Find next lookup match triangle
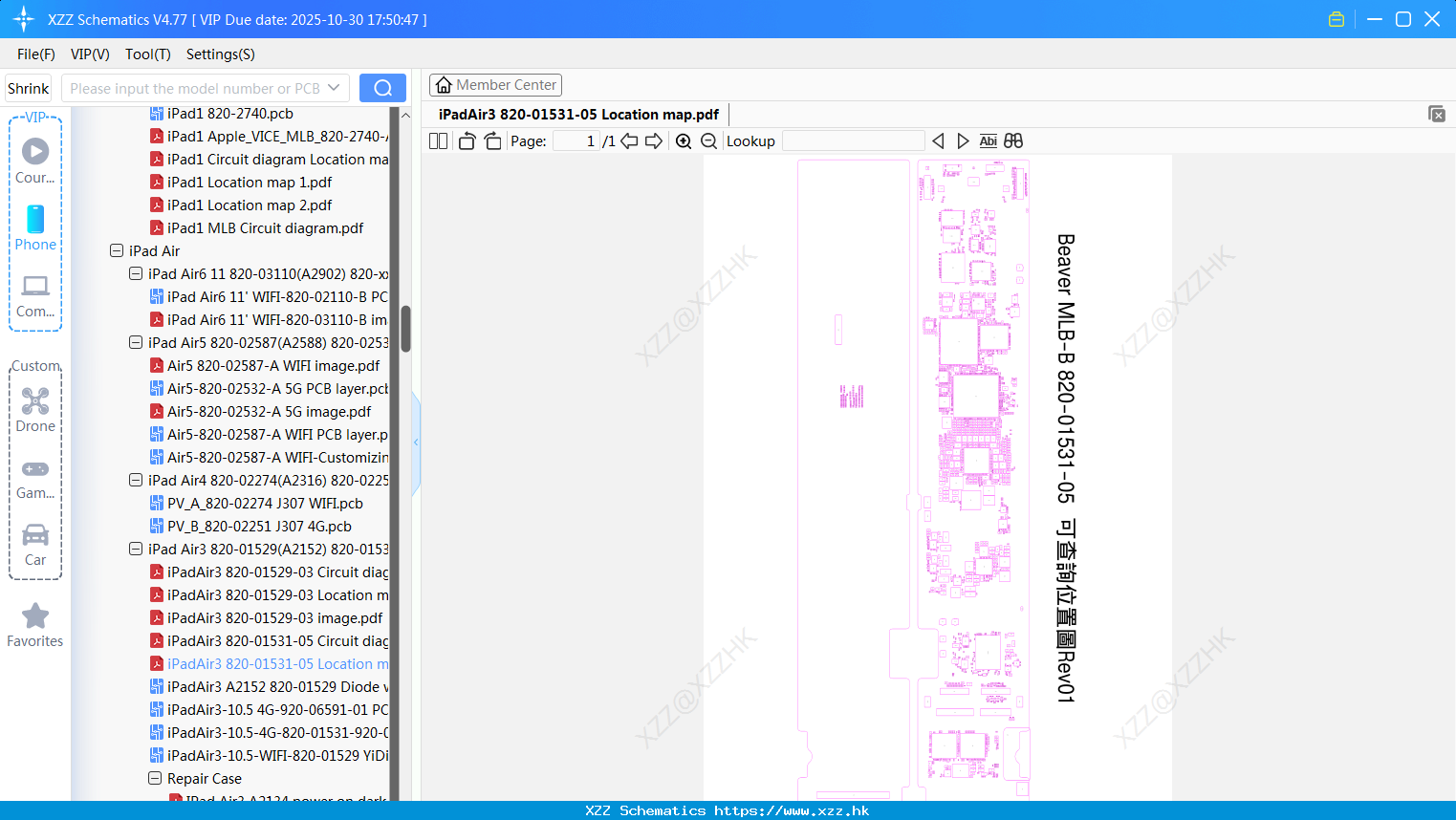Screen dimensions: 1456x820 963,140
